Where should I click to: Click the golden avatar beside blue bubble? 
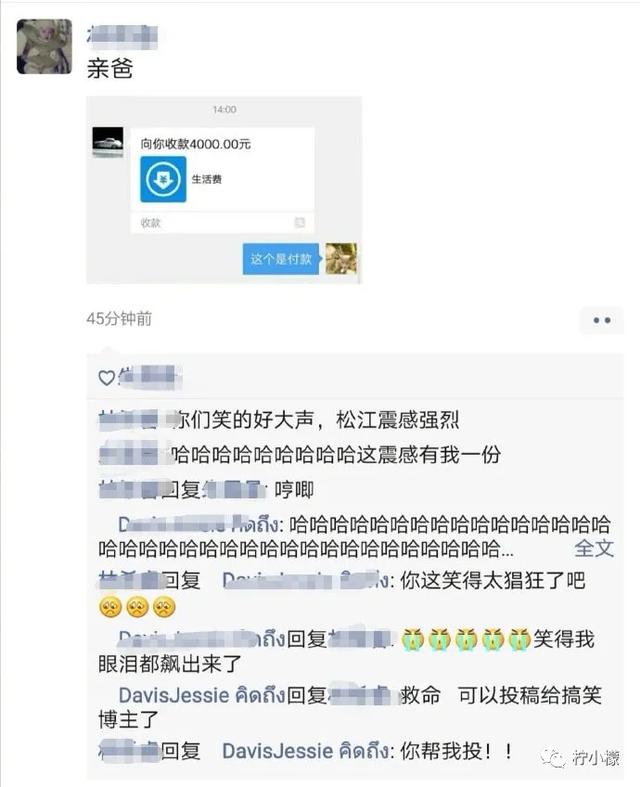(341, 258)
